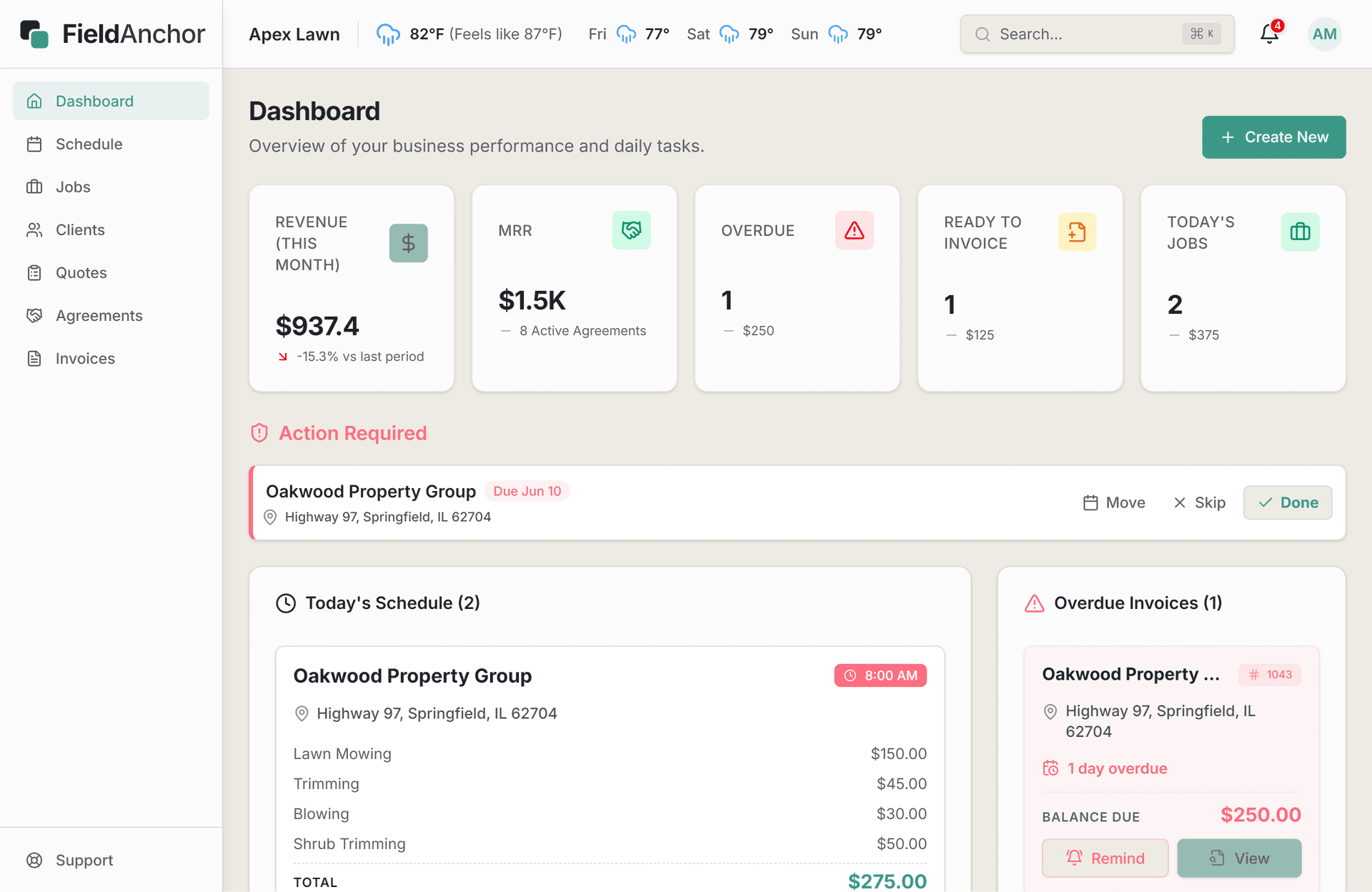Select the Schedule calendar icon in sidebar
Image resolution: width=1372 pixels, height=892 pixels.
tap(35, 144)
